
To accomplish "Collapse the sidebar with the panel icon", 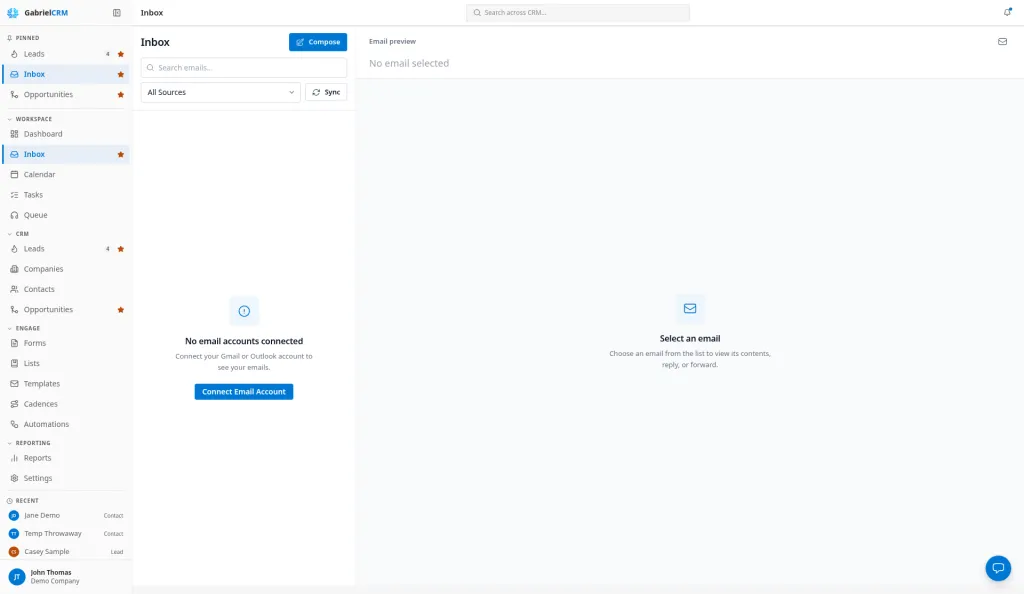I will tap(117, 12).
